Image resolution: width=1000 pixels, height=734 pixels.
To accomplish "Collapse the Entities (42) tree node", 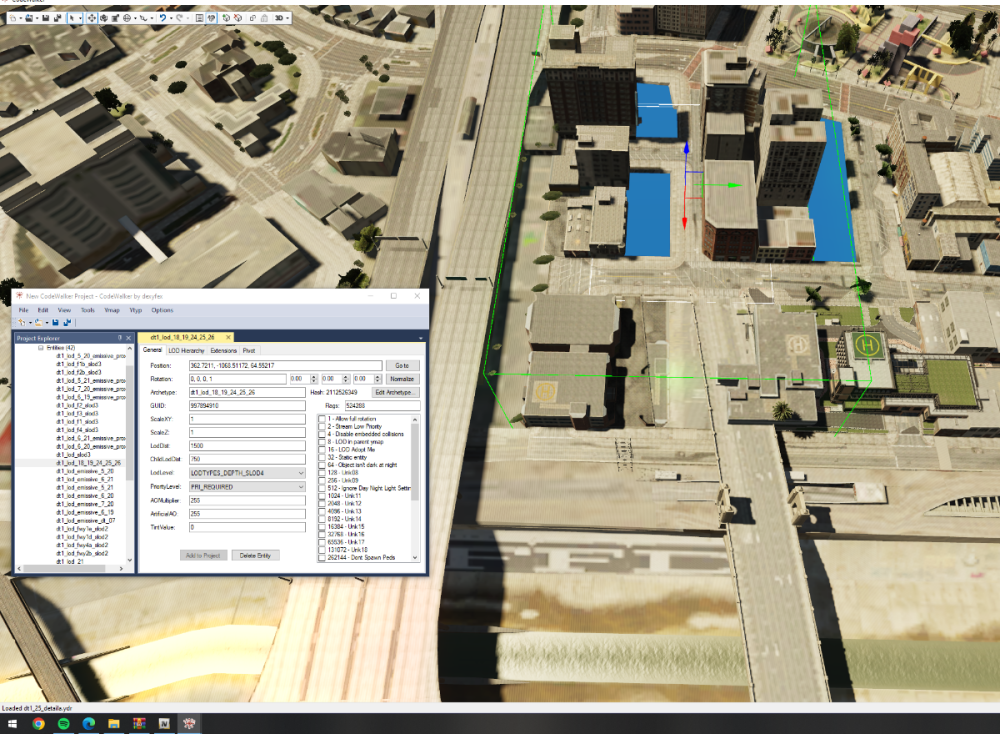I will (41, 348).
